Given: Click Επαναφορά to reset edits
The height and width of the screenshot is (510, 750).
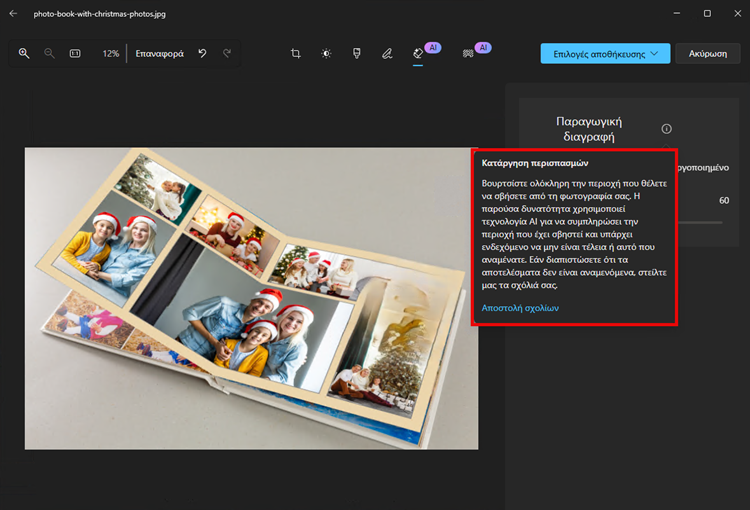Looking at the screenshot, I should [x=160, y=53].
